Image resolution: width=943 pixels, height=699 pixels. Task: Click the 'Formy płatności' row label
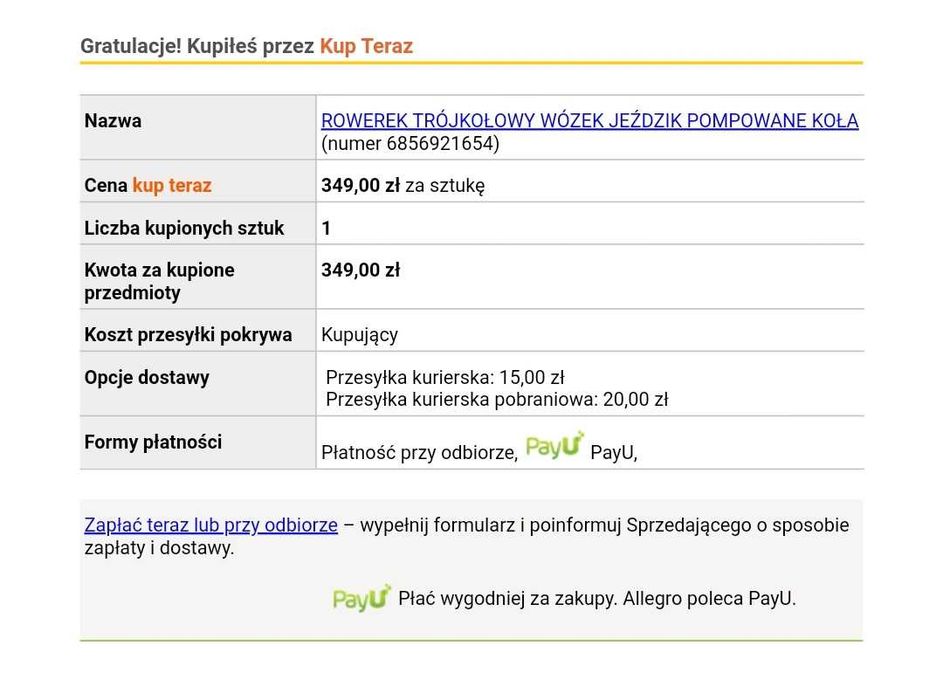[153, 442]
